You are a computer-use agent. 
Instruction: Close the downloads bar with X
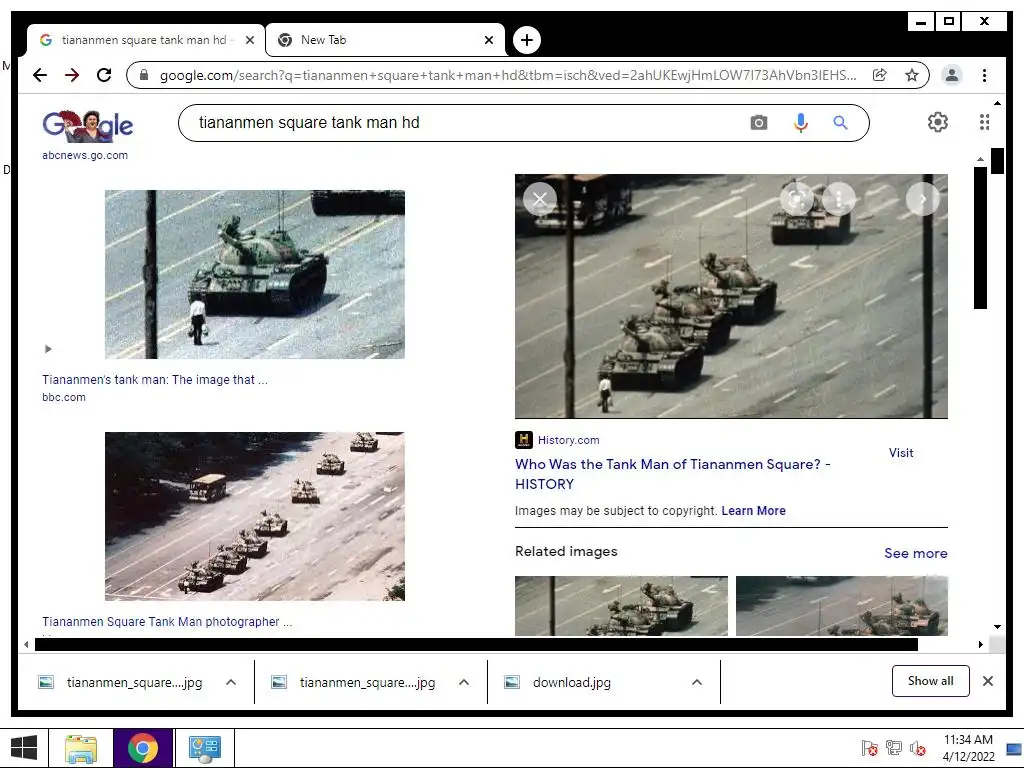[988, 681]
